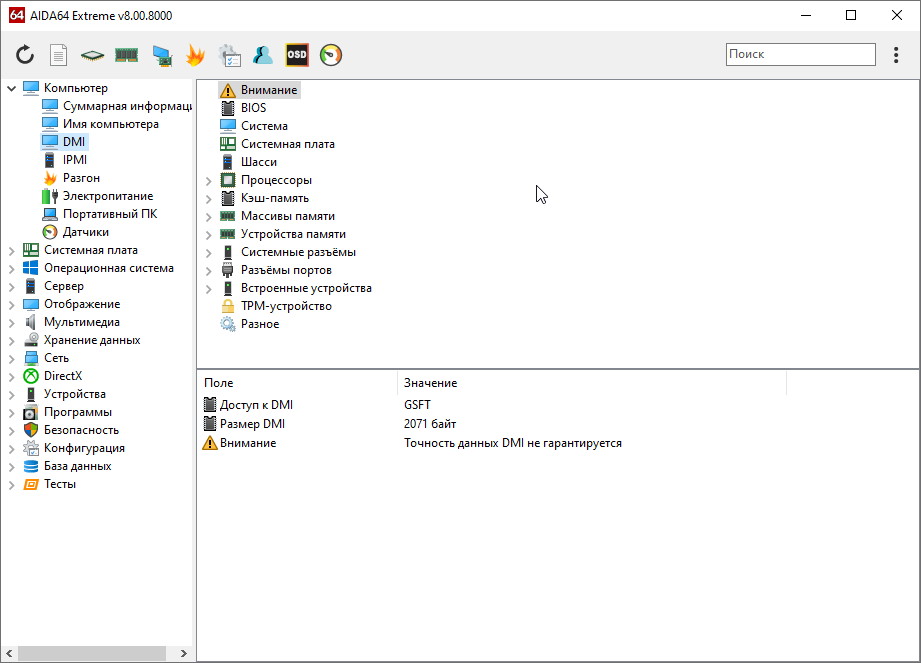Click the gauge sensor toolbar icon

[x=331, y=55]
